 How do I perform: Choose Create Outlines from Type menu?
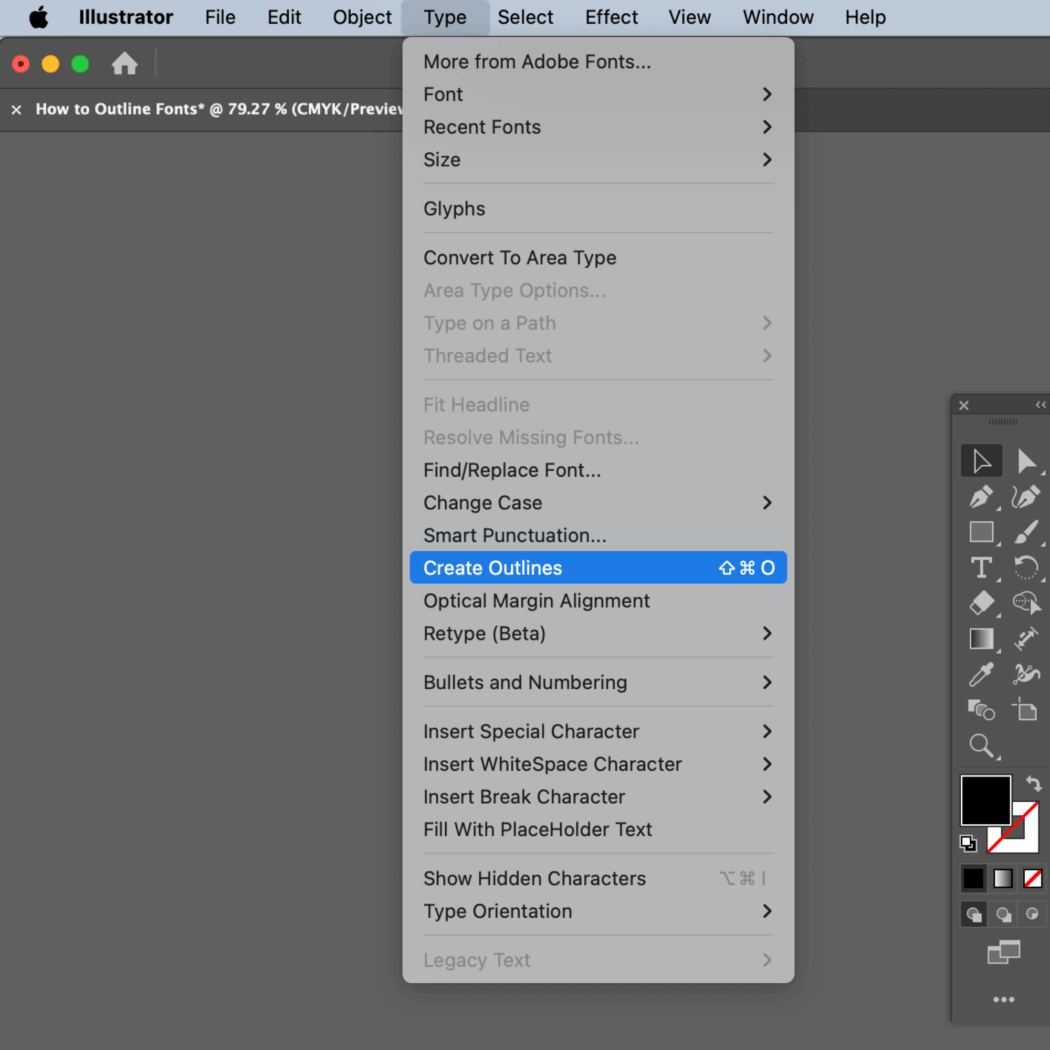click(598, 568)
